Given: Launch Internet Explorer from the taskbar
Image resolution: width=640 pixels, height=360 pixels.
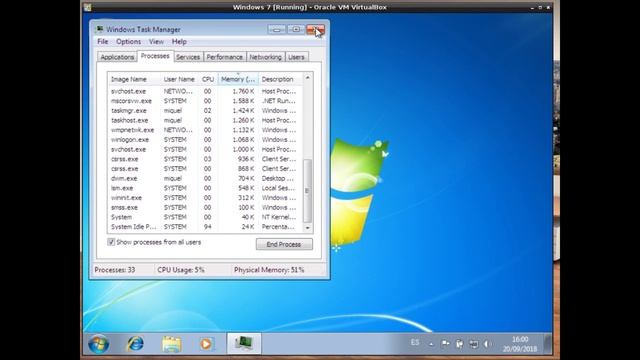Looking at the screenshot, I should click(135, 344).
